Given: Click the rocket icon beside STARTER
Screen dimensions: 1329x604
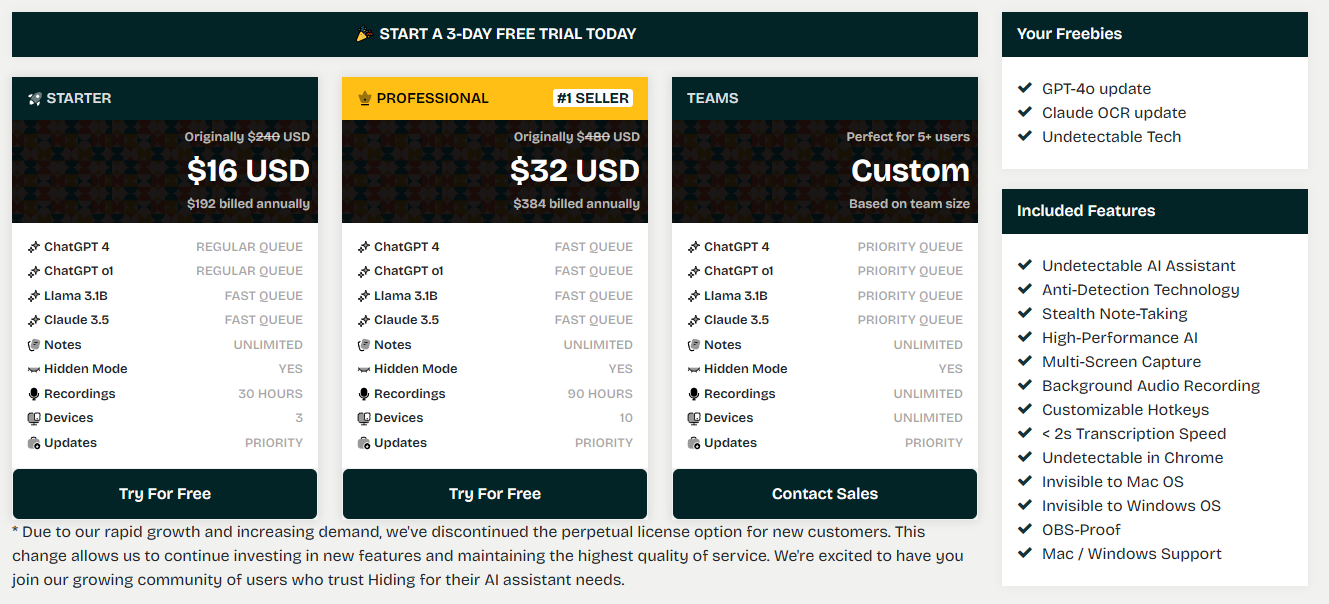Looking at the screenshot, I should pyautogui.click(x=34, y=98).
